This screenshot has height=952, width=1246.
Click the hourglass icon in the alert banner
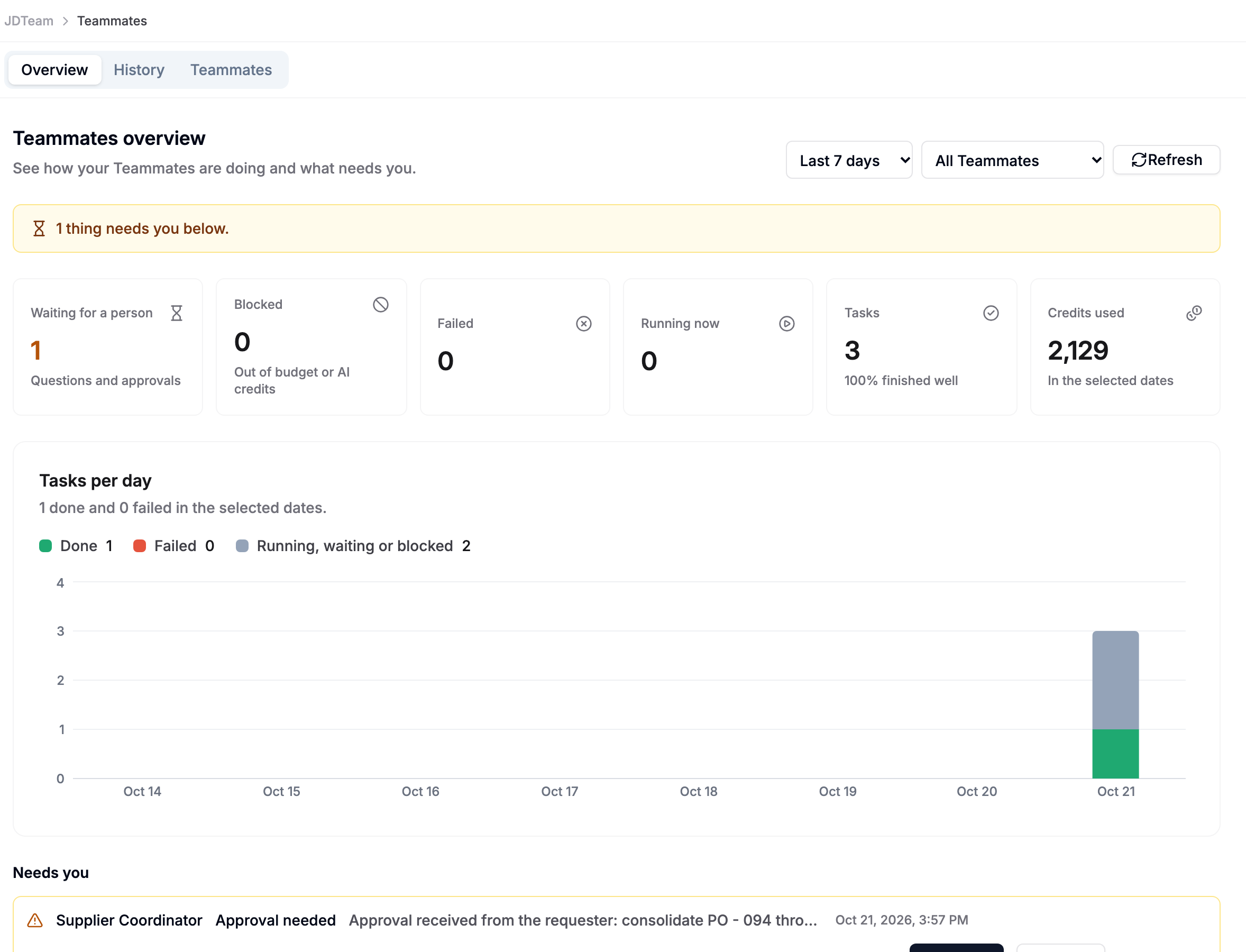pos(39,228)
